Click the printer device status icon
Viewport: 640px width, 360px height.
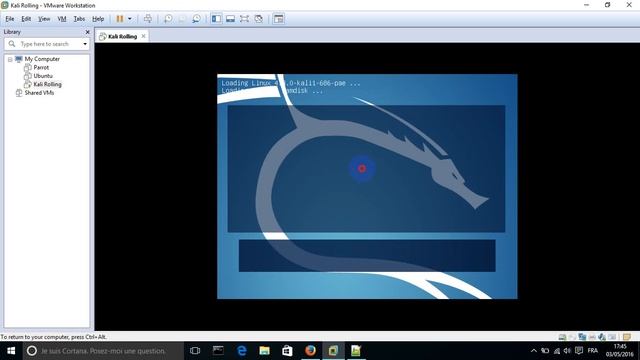[x=592, y=337]
